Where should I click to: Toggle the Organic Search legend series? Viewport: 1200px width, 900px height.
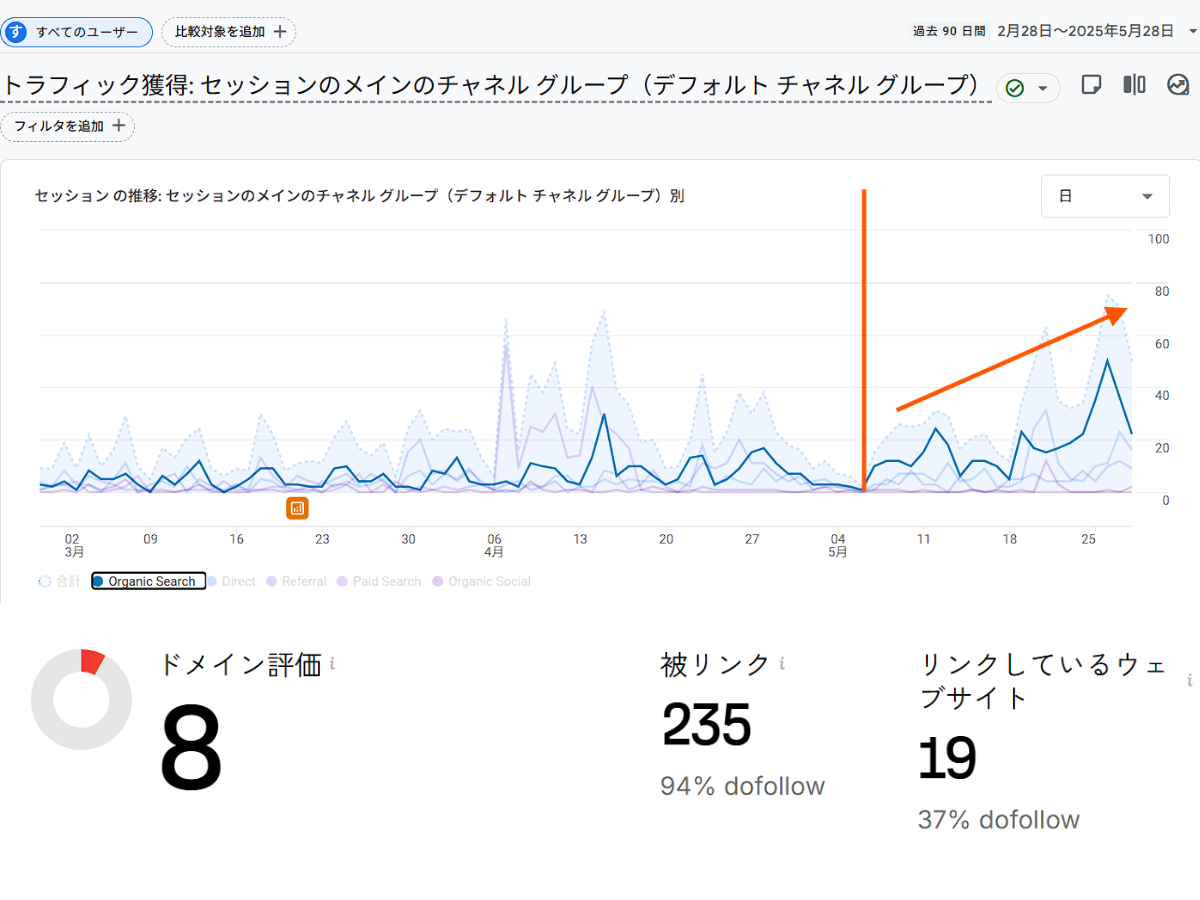149,581
